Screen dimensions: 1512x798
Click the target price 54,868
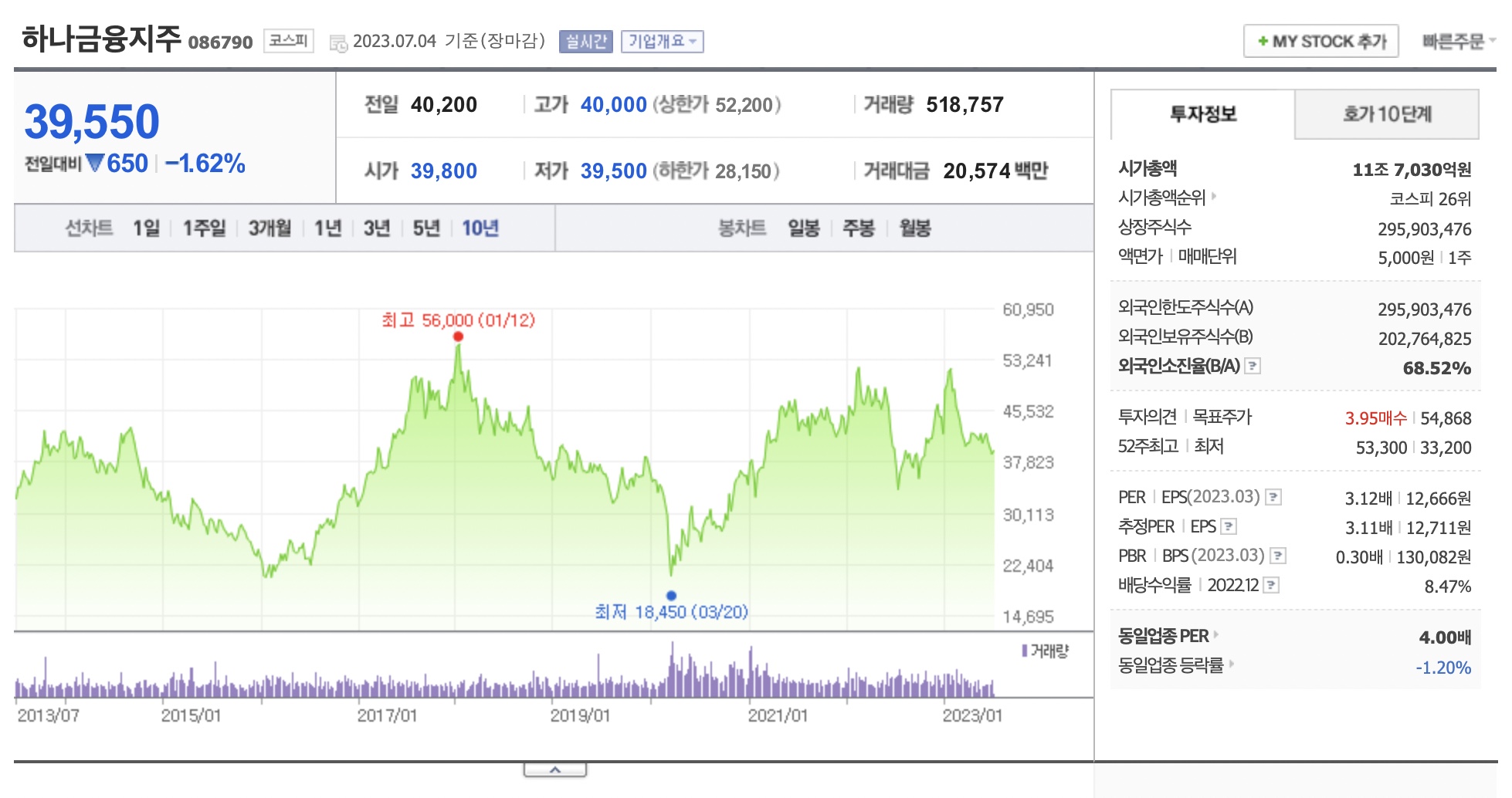click(1446, 418)
